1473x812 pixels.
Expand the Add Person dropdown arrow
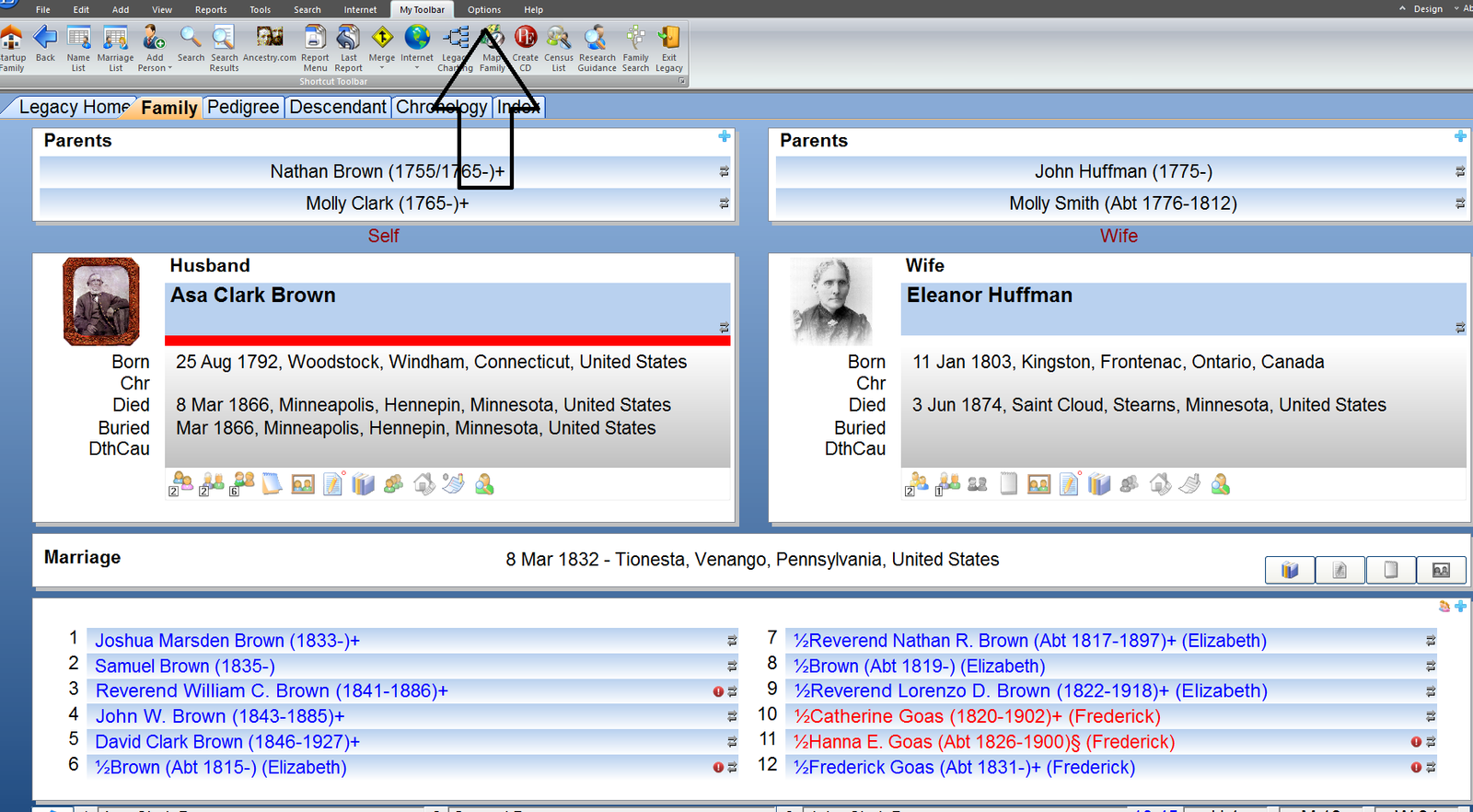pos(170,68)
